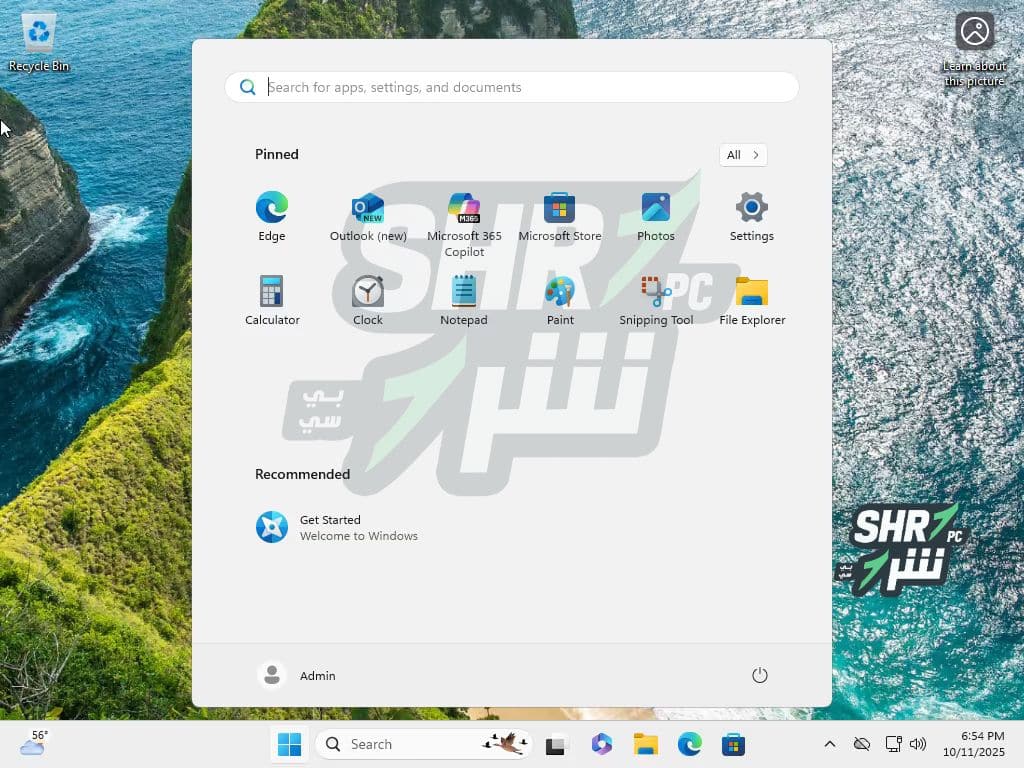Open Notepad from pinned apps
This screenshot has width=1024, height=768.
(x=464, y=292)
